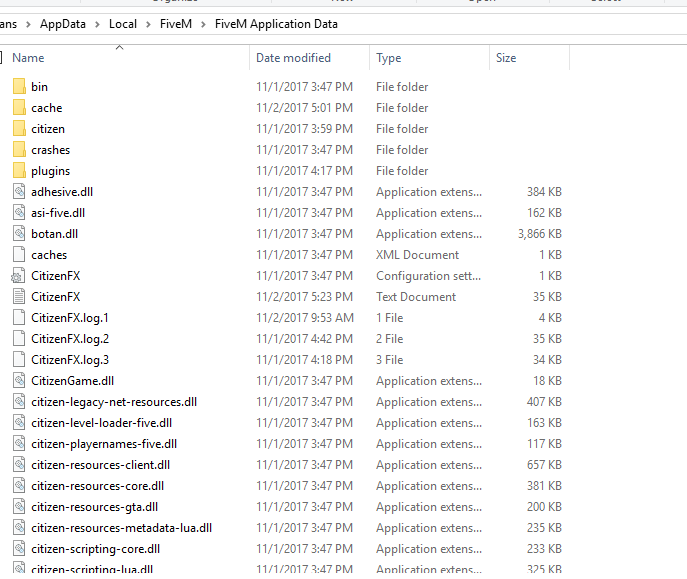
Task: Select CitizenFX.log.1 file name
Action: point(70,318)
